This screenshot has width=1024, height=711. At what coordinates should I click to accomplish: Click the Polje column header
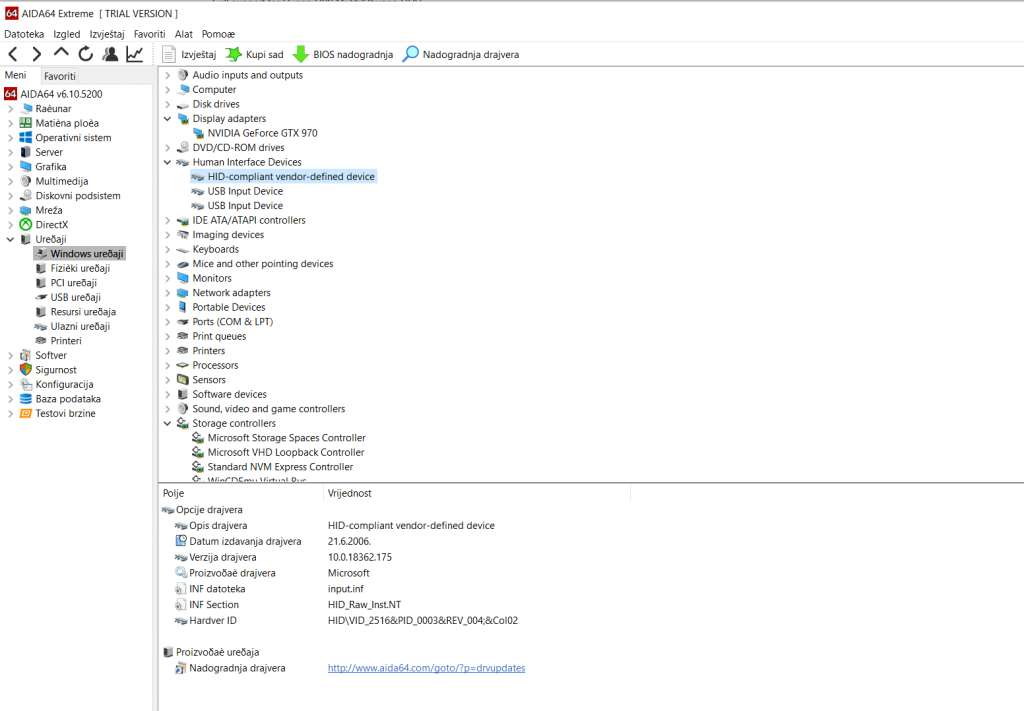click(241, 494)
